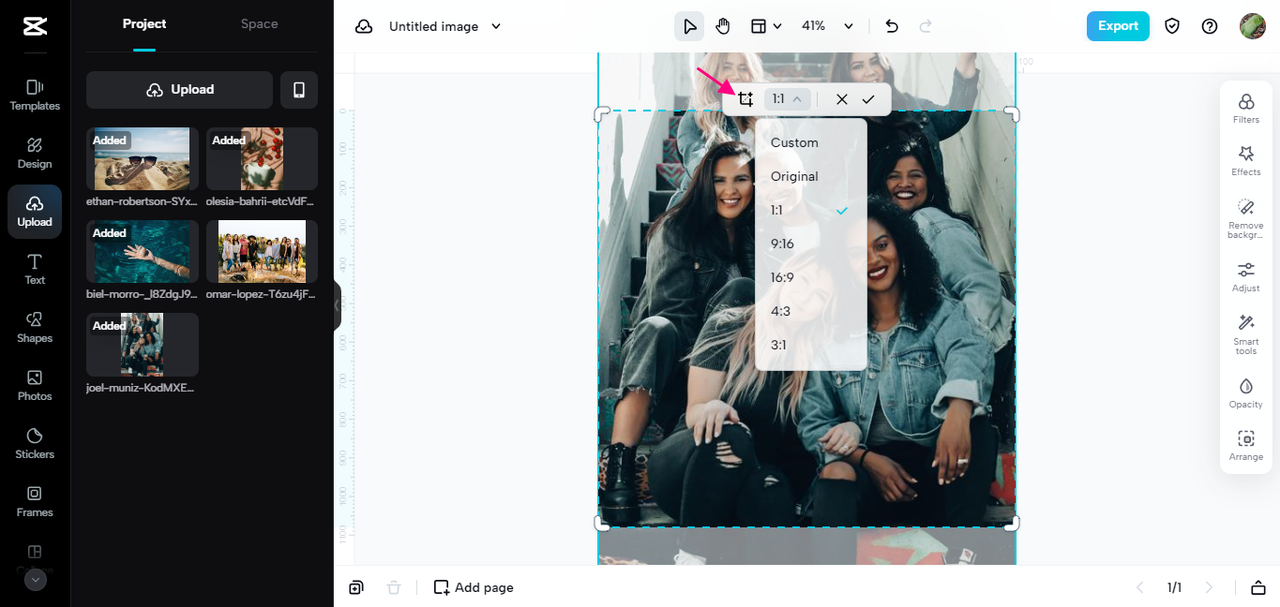Confirm the crop with the checkmark
The width and height of the screenshot is (1280, 607).
[868, 99]
